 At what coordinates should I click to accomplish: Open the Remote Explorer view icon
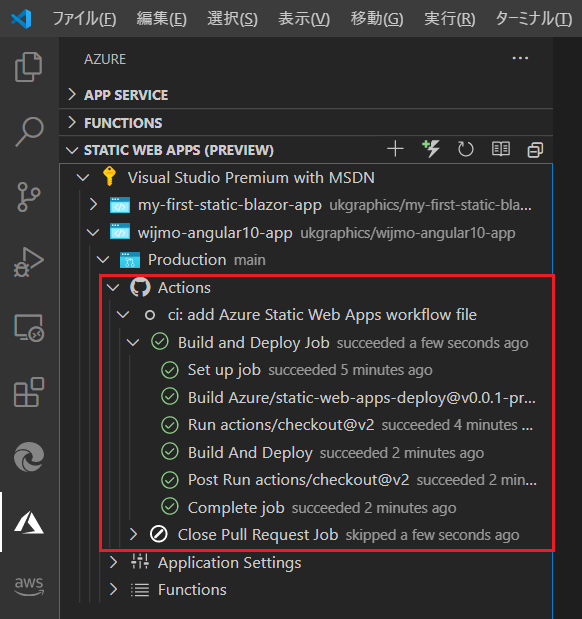[x=28, y=328]
